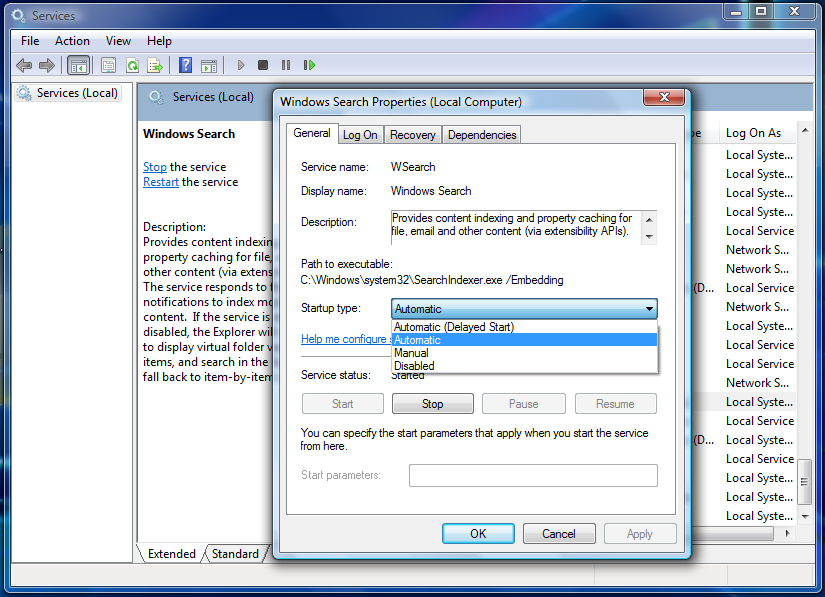Image resolution: width=825 pixels, height=597 pixels.
Task: Click the Stop button in the dialog
Action: (432, 404)
